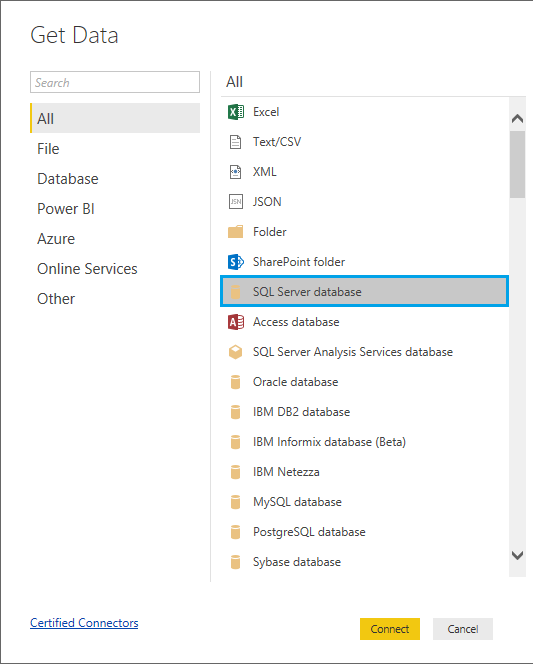533x665 pixels.
Task: Select the XML list label
Action: pos(265,172)
